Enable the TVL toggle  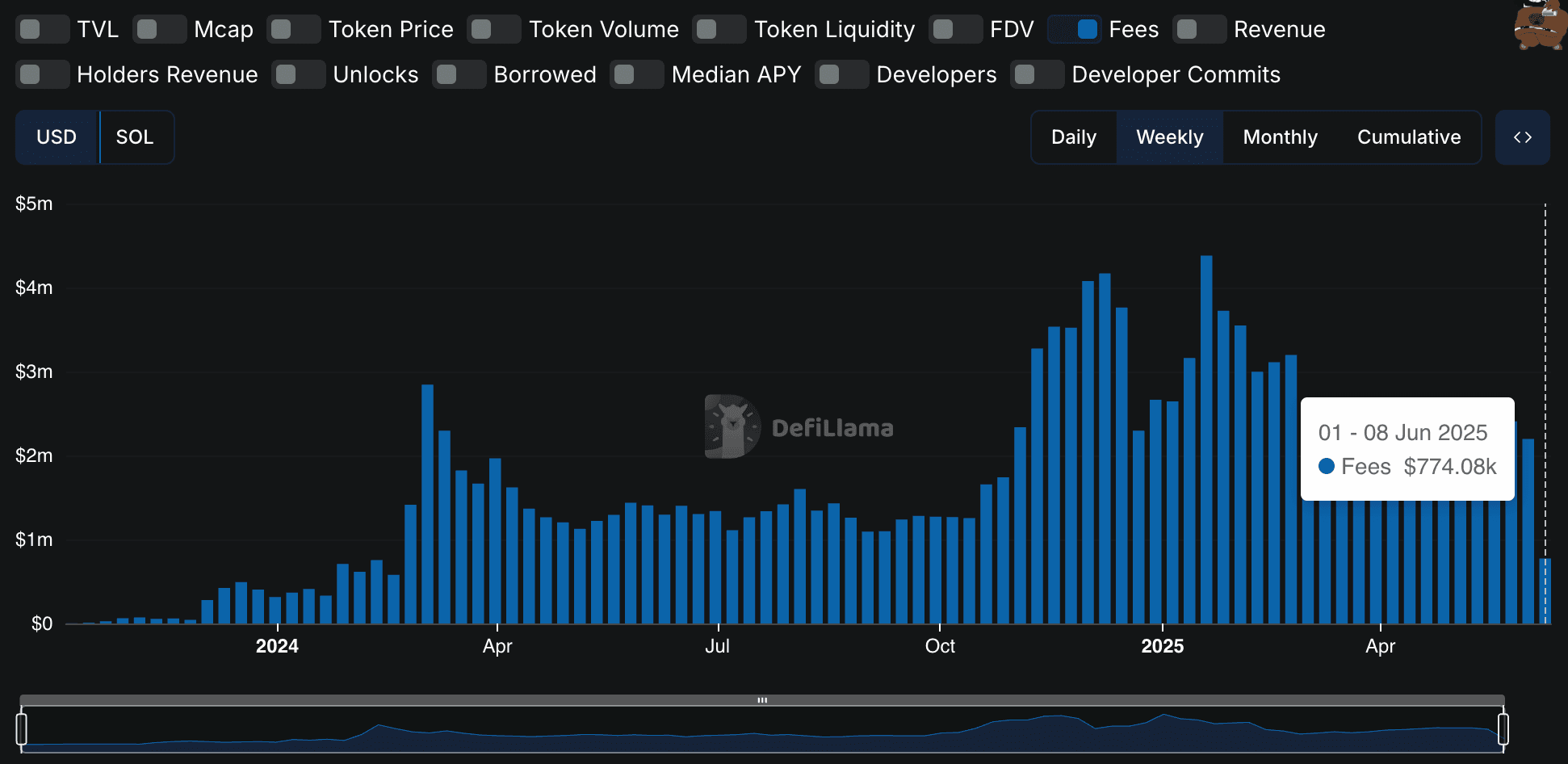43,28
